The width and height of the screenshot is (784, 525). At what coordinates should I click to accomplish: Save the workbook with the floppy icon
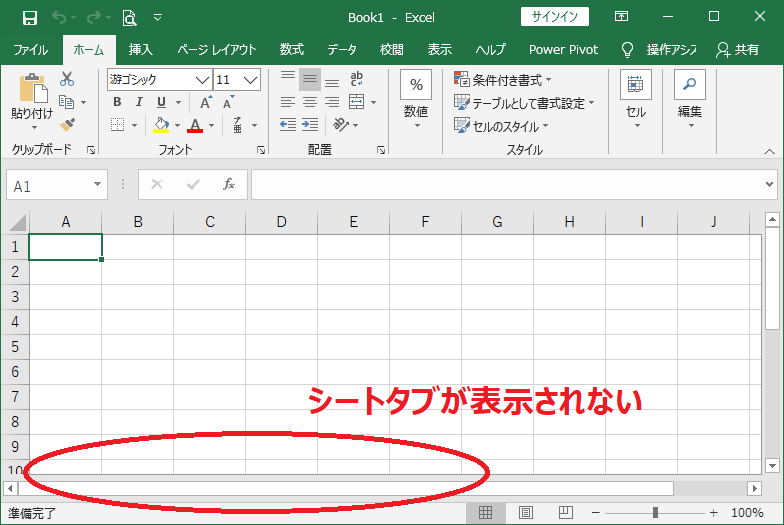click(30, 18)
